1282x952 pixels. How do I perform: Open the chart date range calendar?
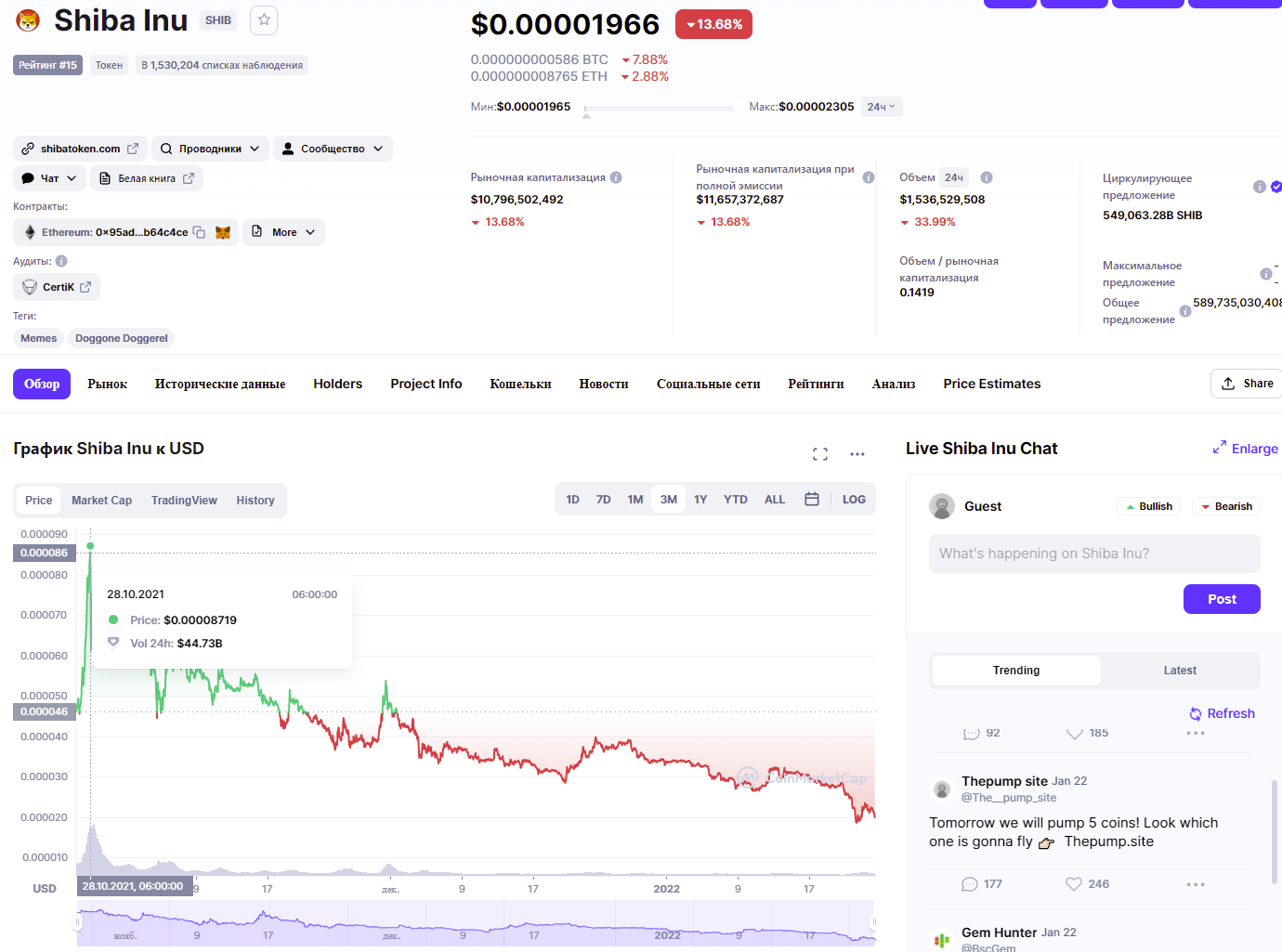coord(812,500)
